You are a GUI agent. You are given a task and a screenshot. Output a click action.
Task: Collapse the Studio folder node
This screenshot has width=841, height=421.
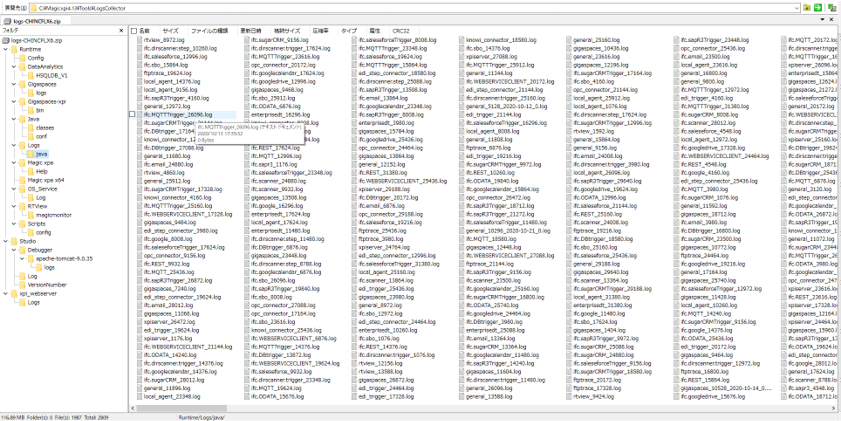tap(5, 241)
